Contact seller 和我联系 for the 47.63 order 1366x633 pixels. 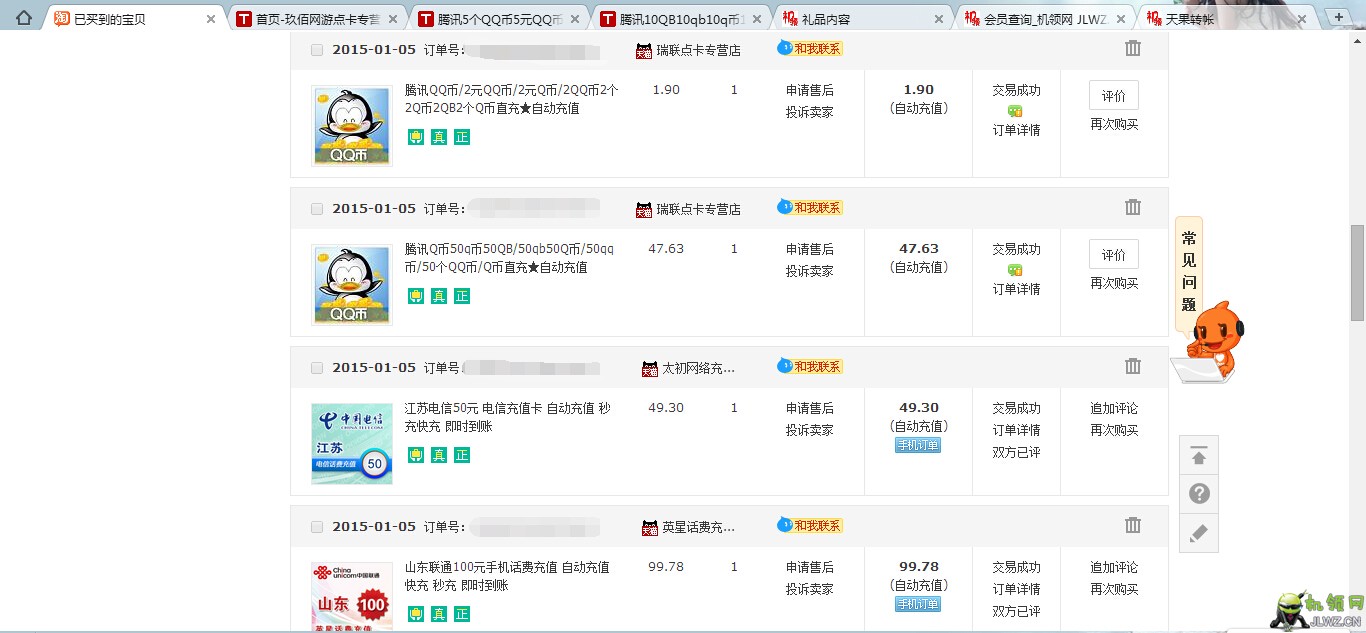coord(810,207)
